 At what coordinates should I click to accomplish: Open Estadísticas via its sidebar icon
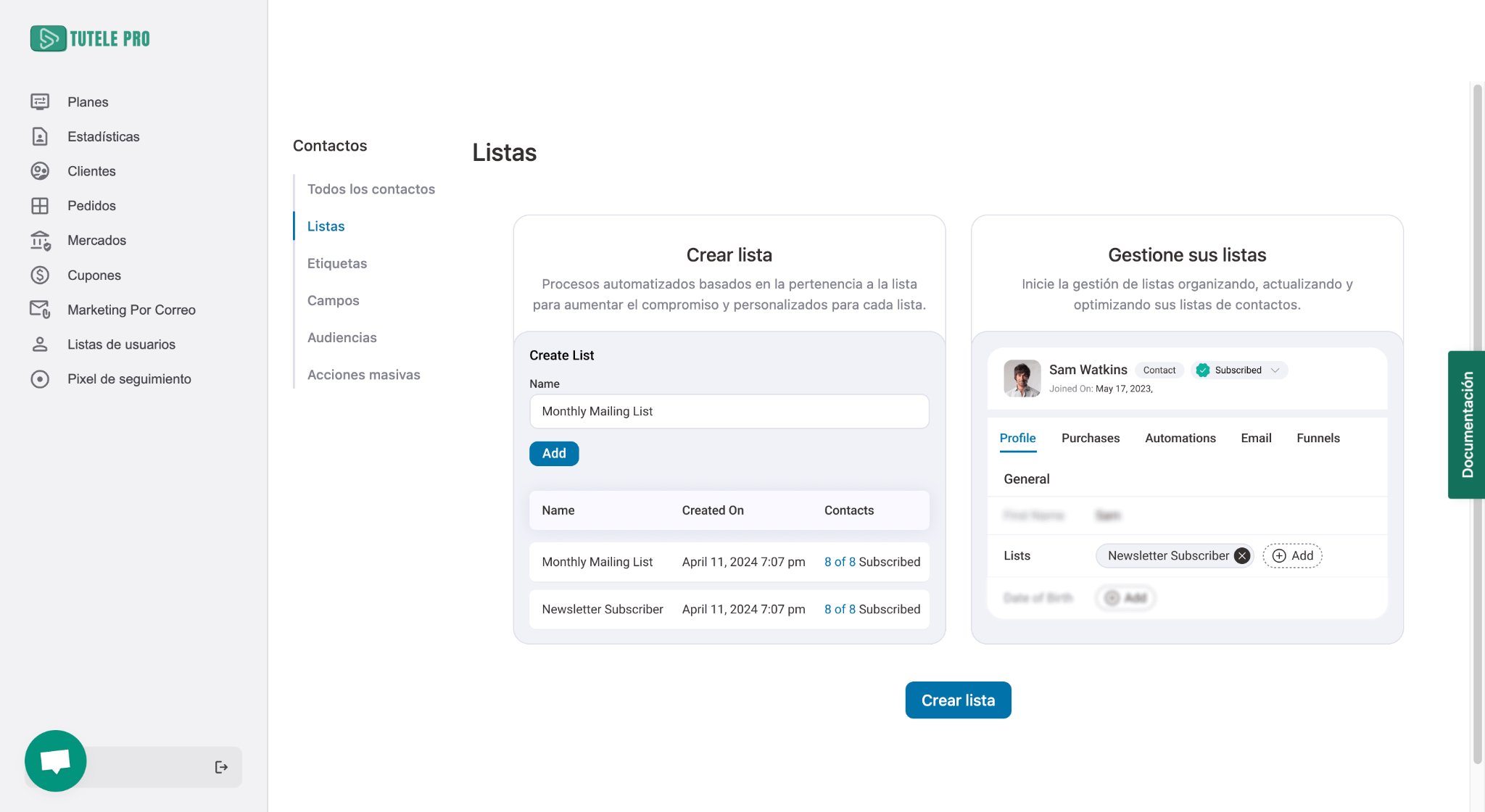[40, 136]
